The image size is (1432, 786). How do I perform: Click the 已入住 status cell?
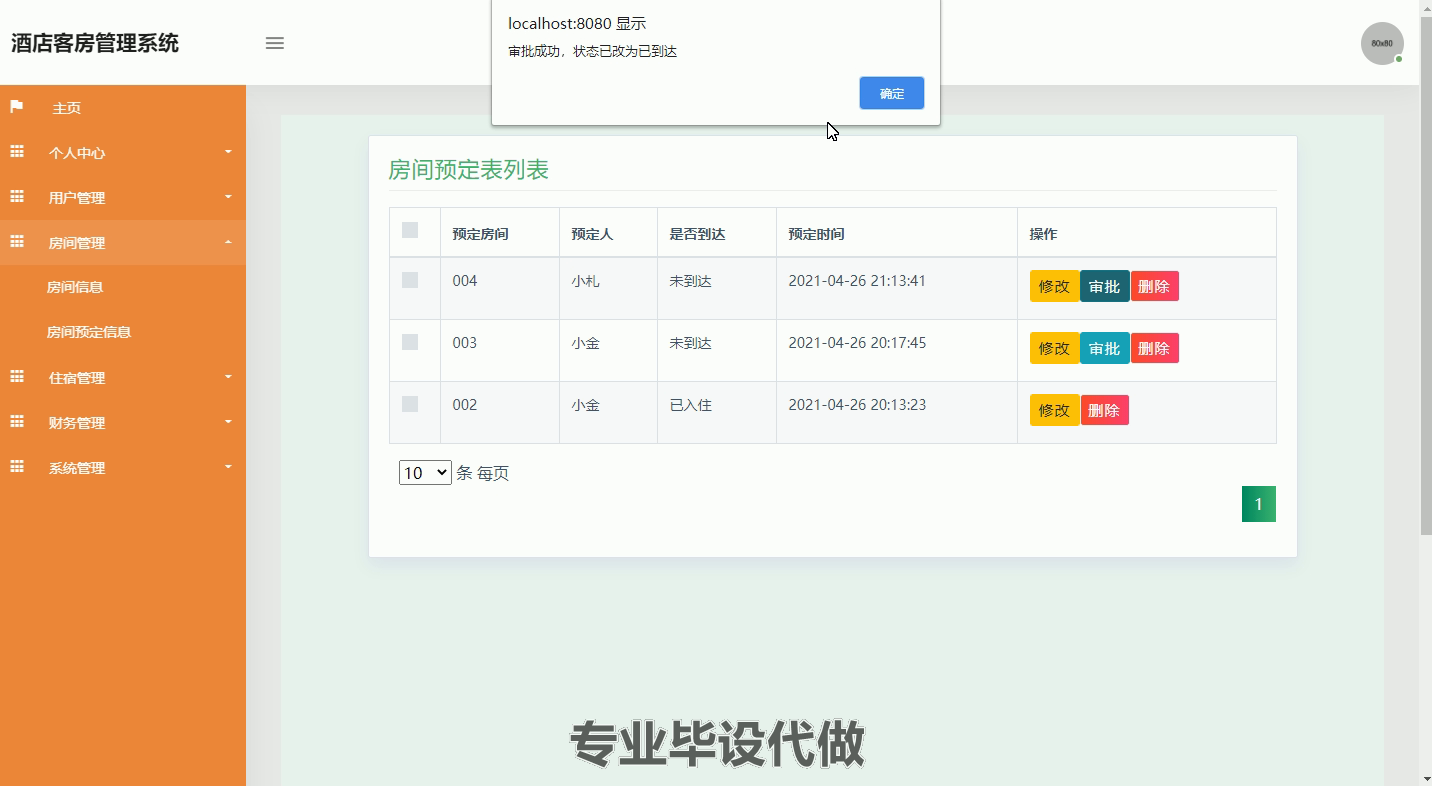(690, 405)
